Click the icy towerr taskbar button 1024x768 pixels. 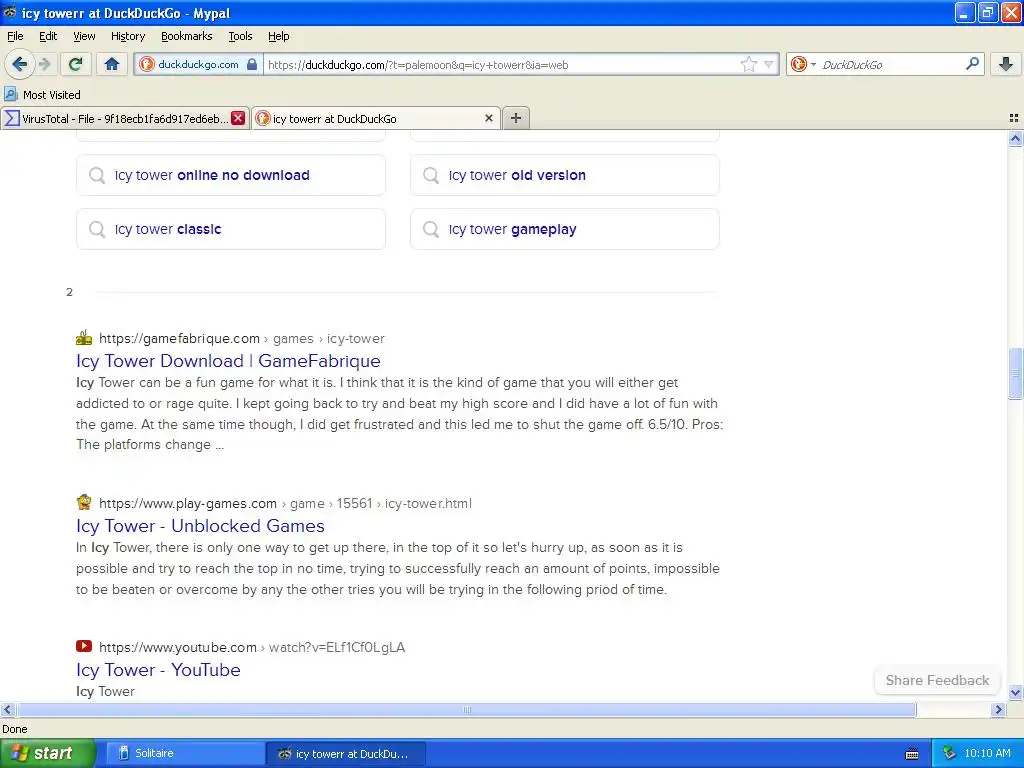(346, 753)
